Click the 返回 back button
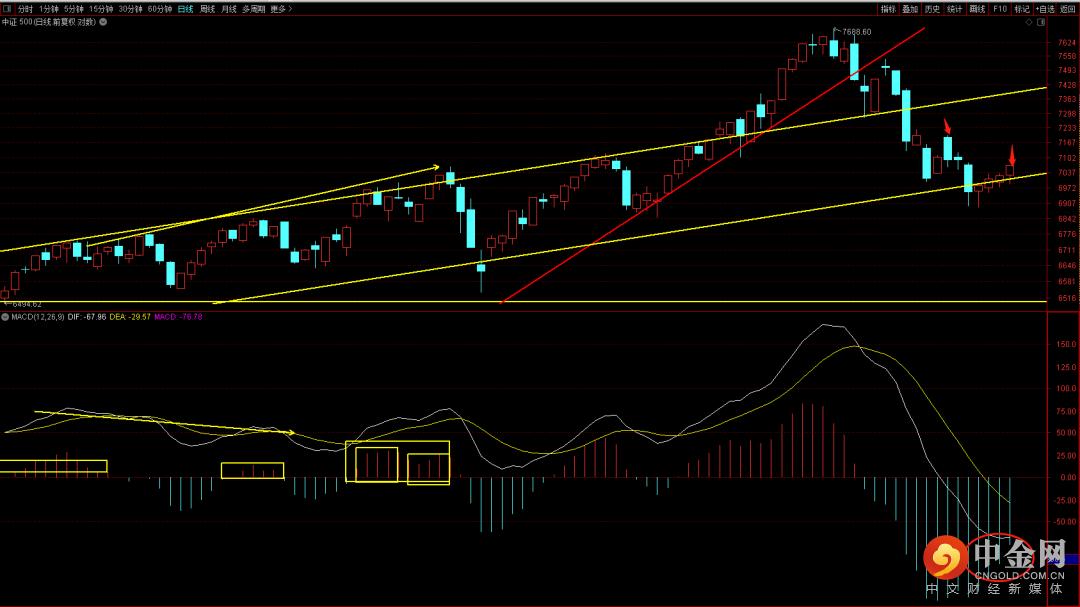Viewport: 1080px width, 607px height. [x=1068, y=9]
